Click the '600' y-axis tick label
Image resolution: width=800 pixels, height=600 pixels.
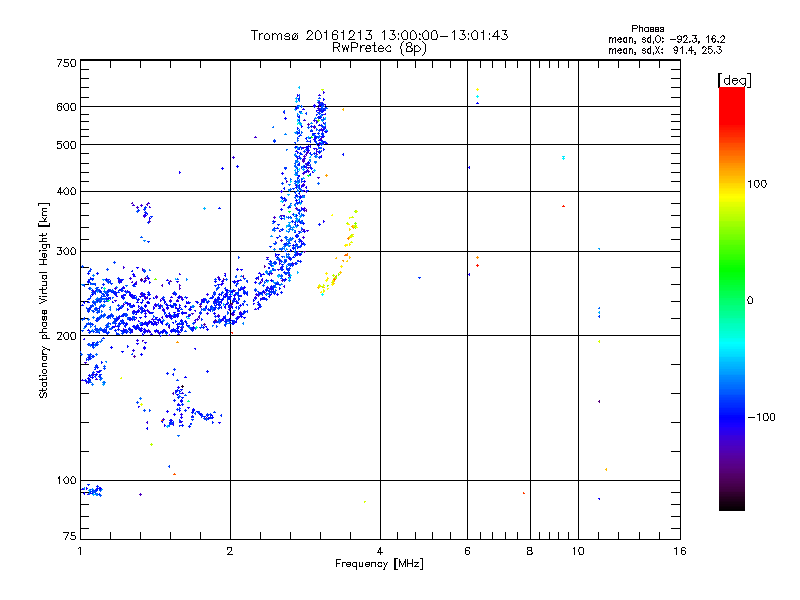[x=66, y=107]
